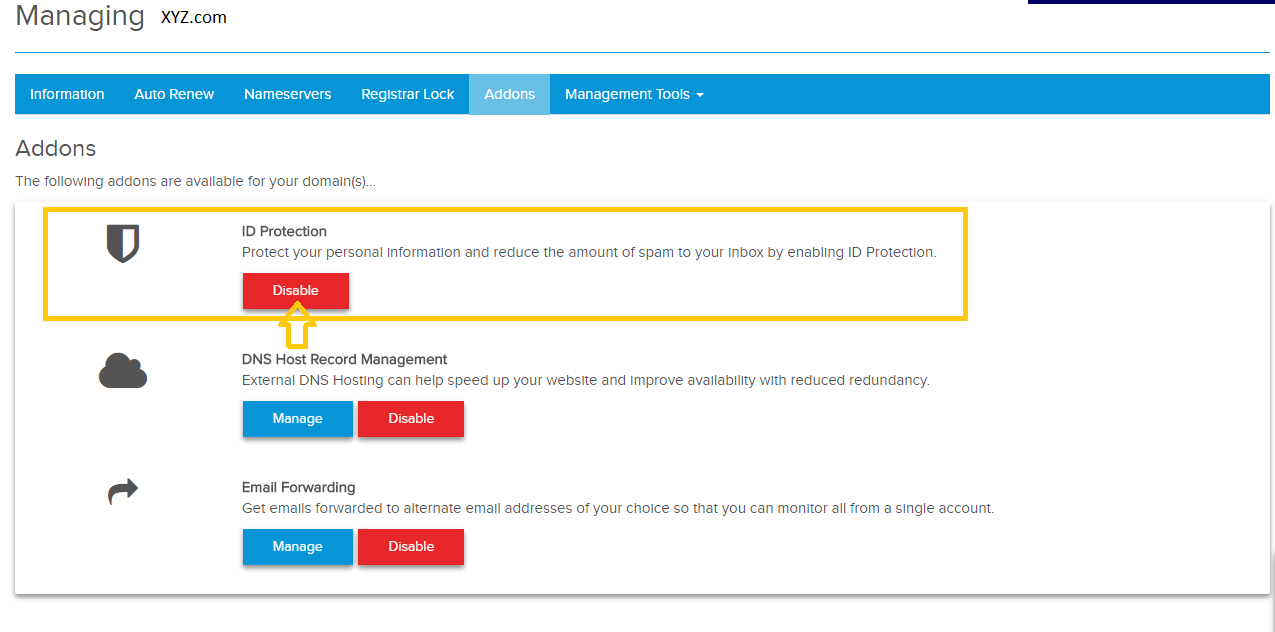Click the ID Protection title text
This screenshot has height=632, width=1275.
point(284,231)
